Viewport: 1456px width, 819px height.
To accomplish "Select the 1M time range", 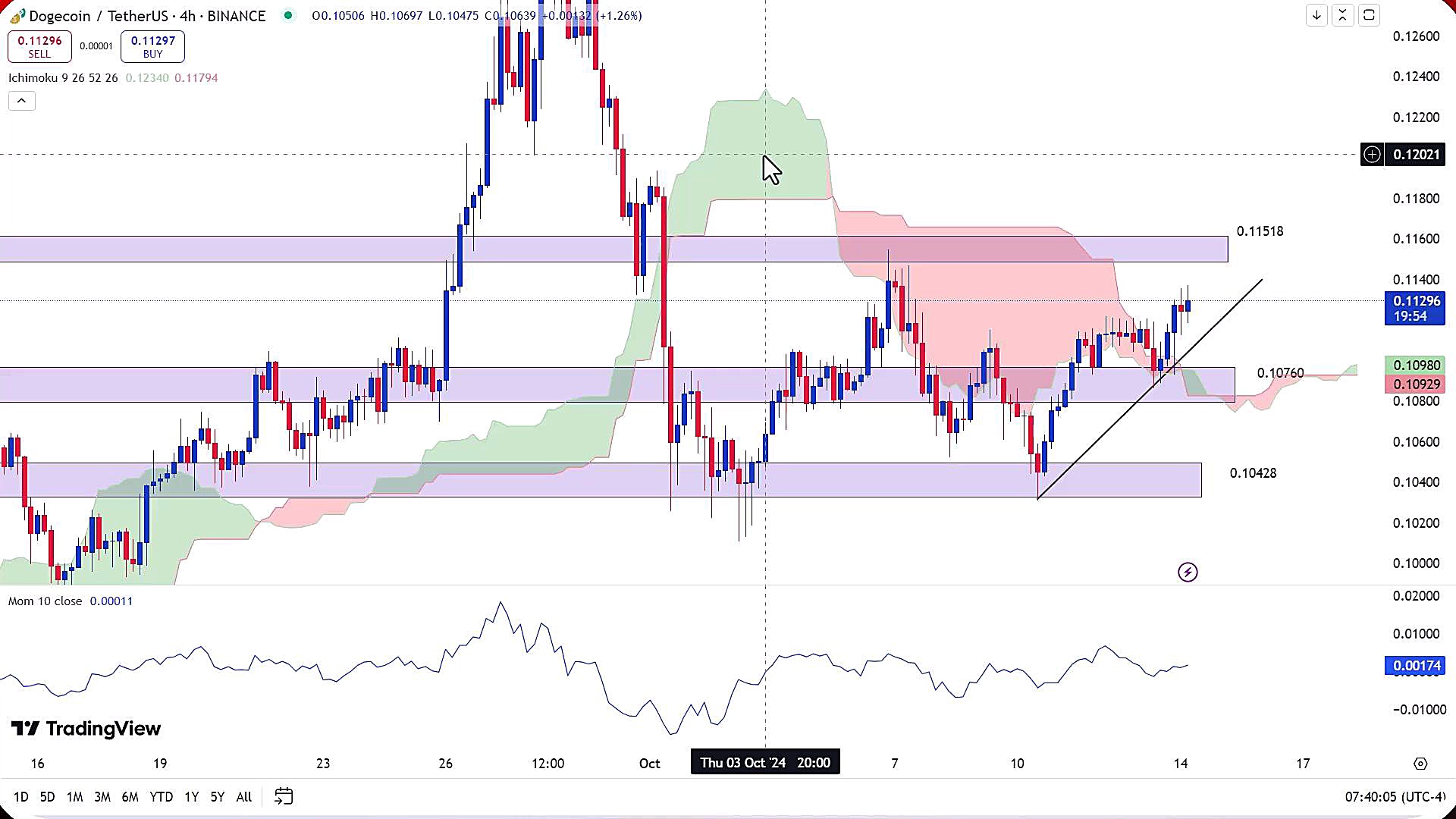I will (x=74, y=797).
